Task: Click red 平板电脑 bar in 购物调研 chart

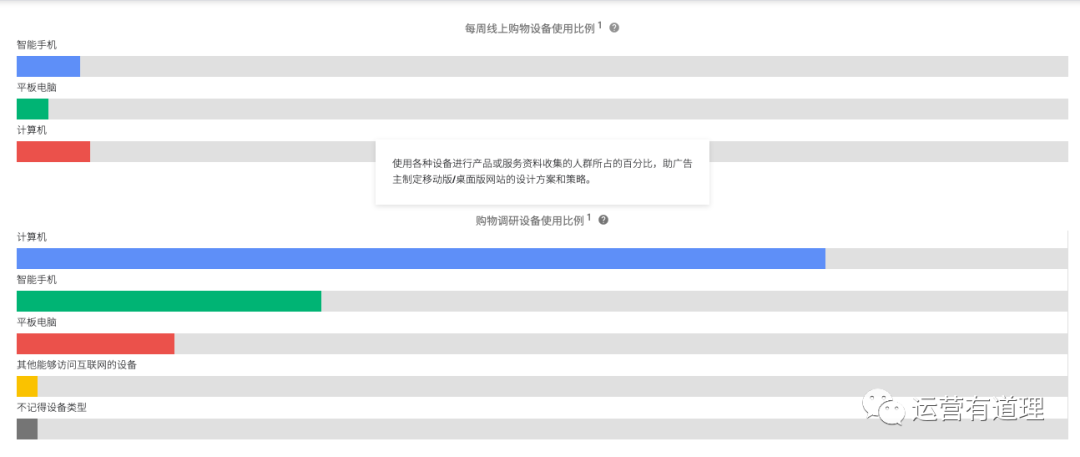Action: click(x=95, y=344)
